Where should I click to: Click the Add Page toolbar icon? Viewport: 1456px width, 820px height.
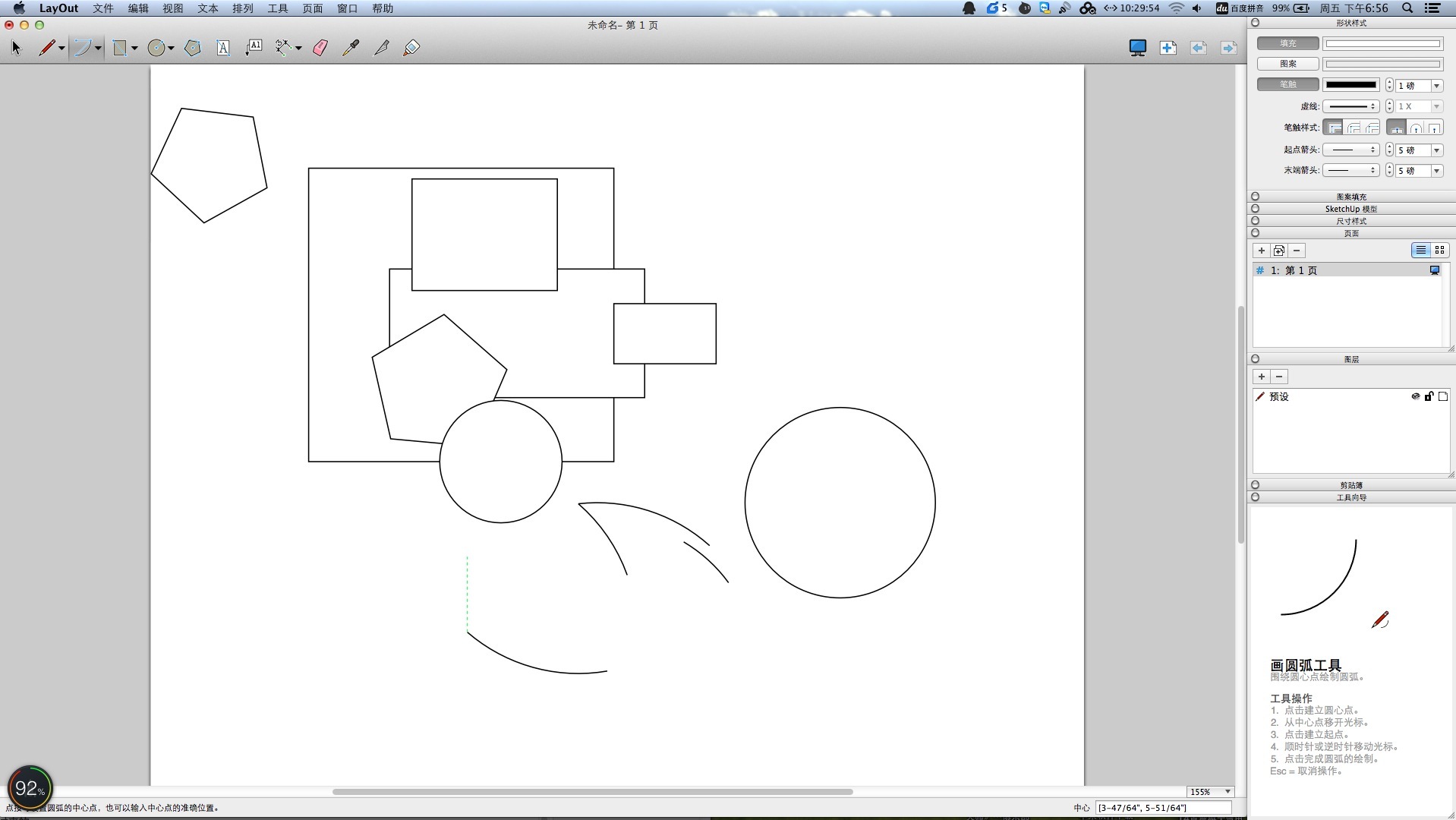[1168, 48]
